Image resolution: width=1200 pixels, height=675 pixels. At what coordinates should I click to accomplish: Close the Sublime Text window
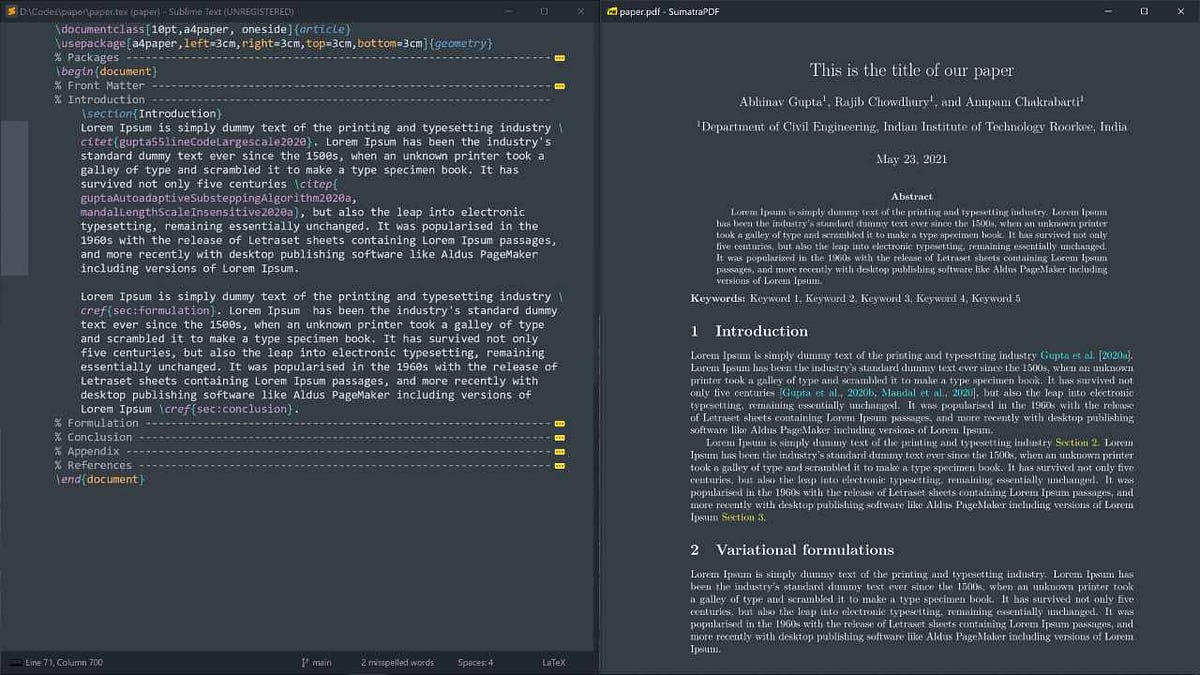click(580, 11)
